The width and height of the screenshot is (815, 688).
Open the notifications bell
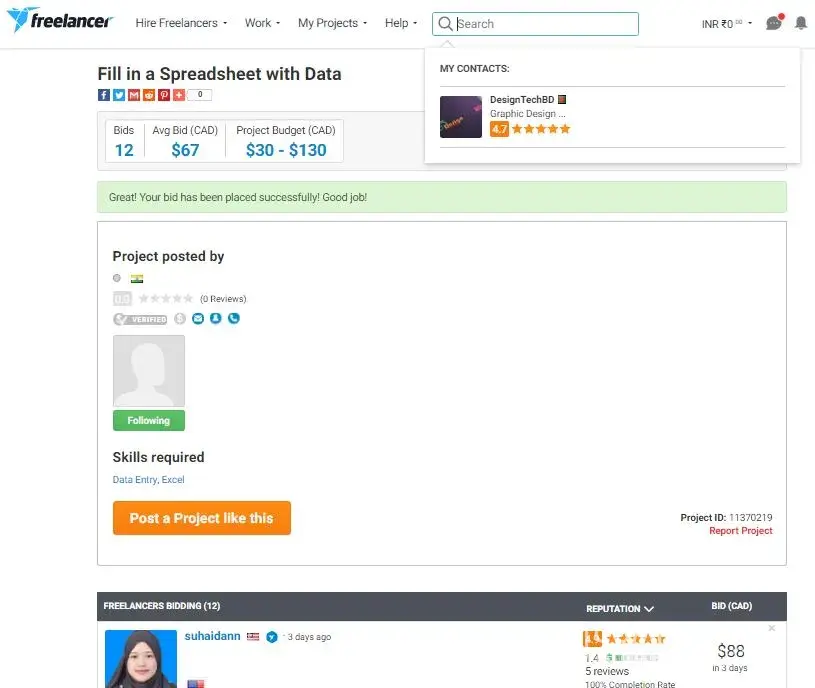tap(801, 23)
